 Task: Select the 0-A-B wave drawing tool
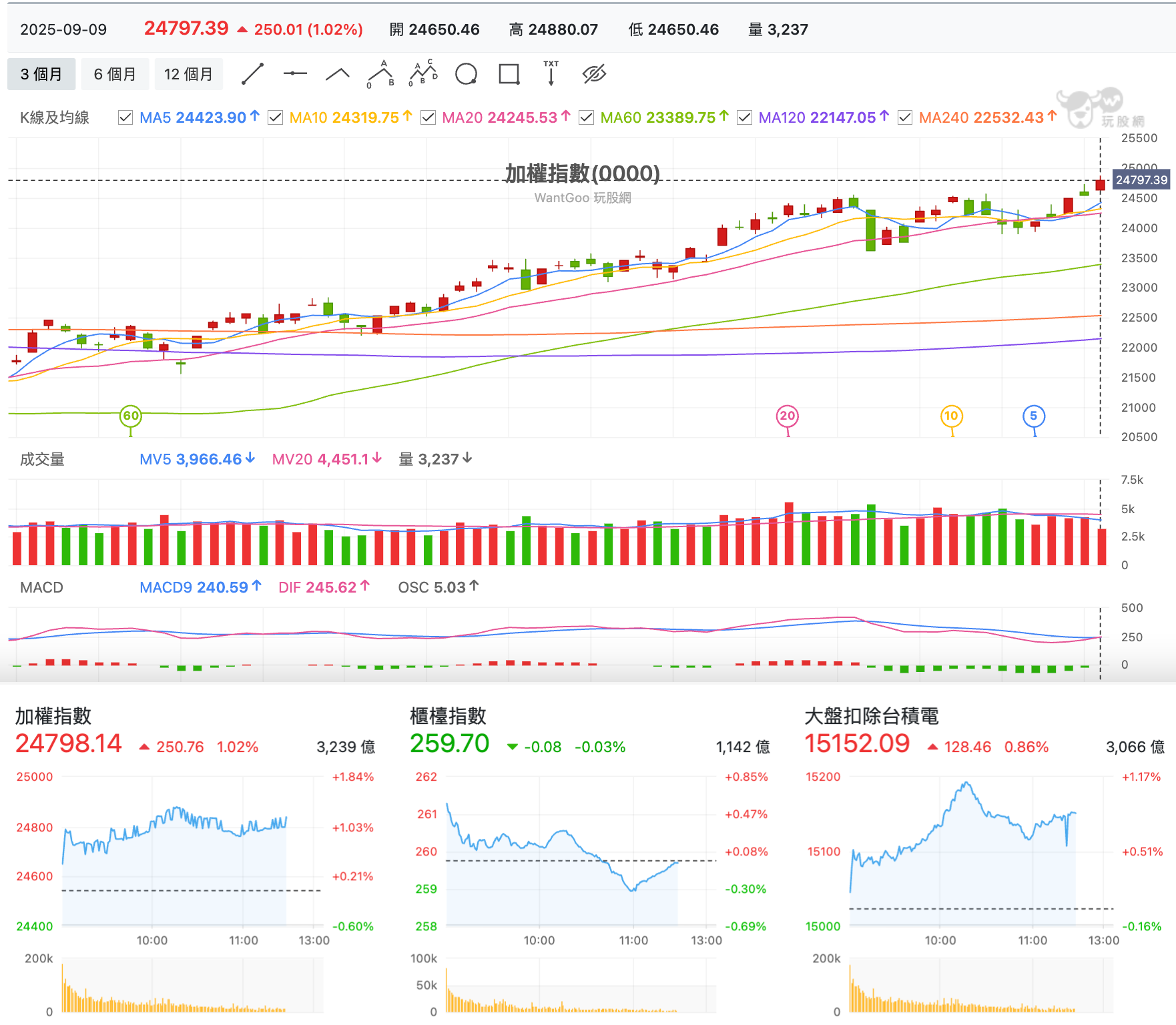pyautogui.click(x=380, y=74)
